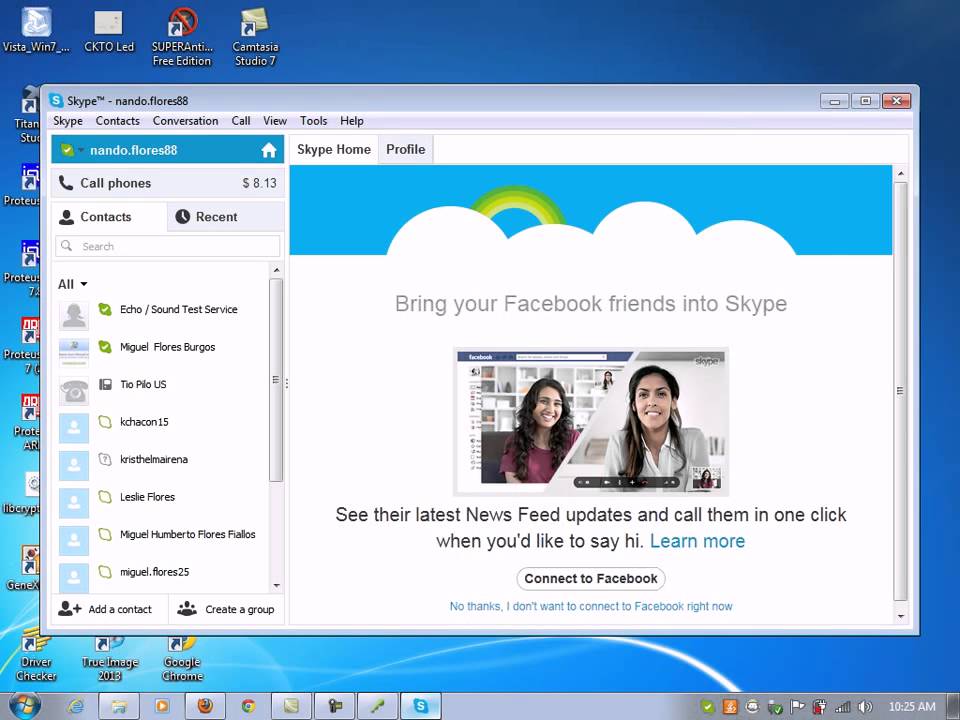Open the Skype menu

(x=68, y=121)
